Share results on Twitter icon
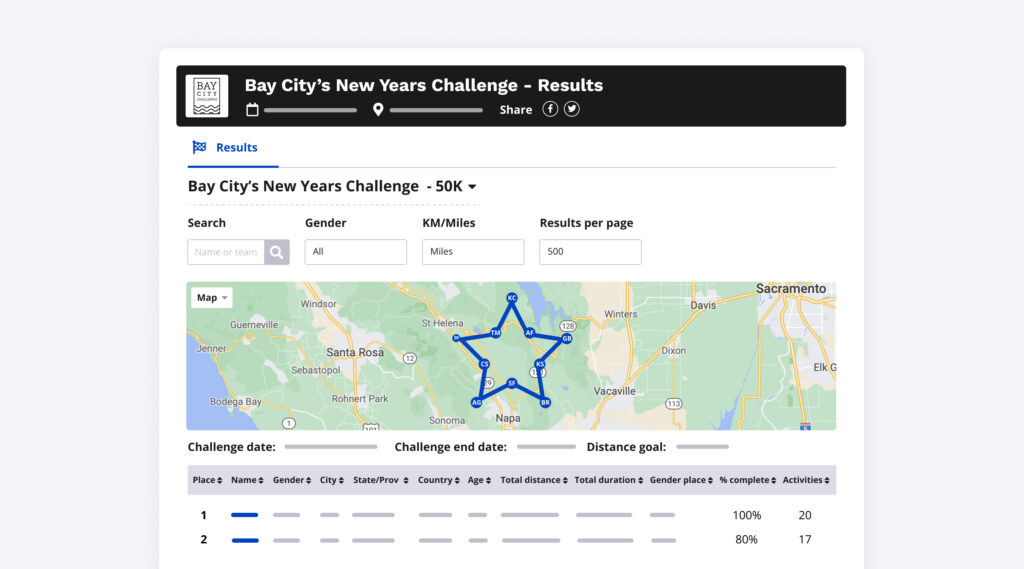Viewport: 1024px width, 569px height. point(572,109)
